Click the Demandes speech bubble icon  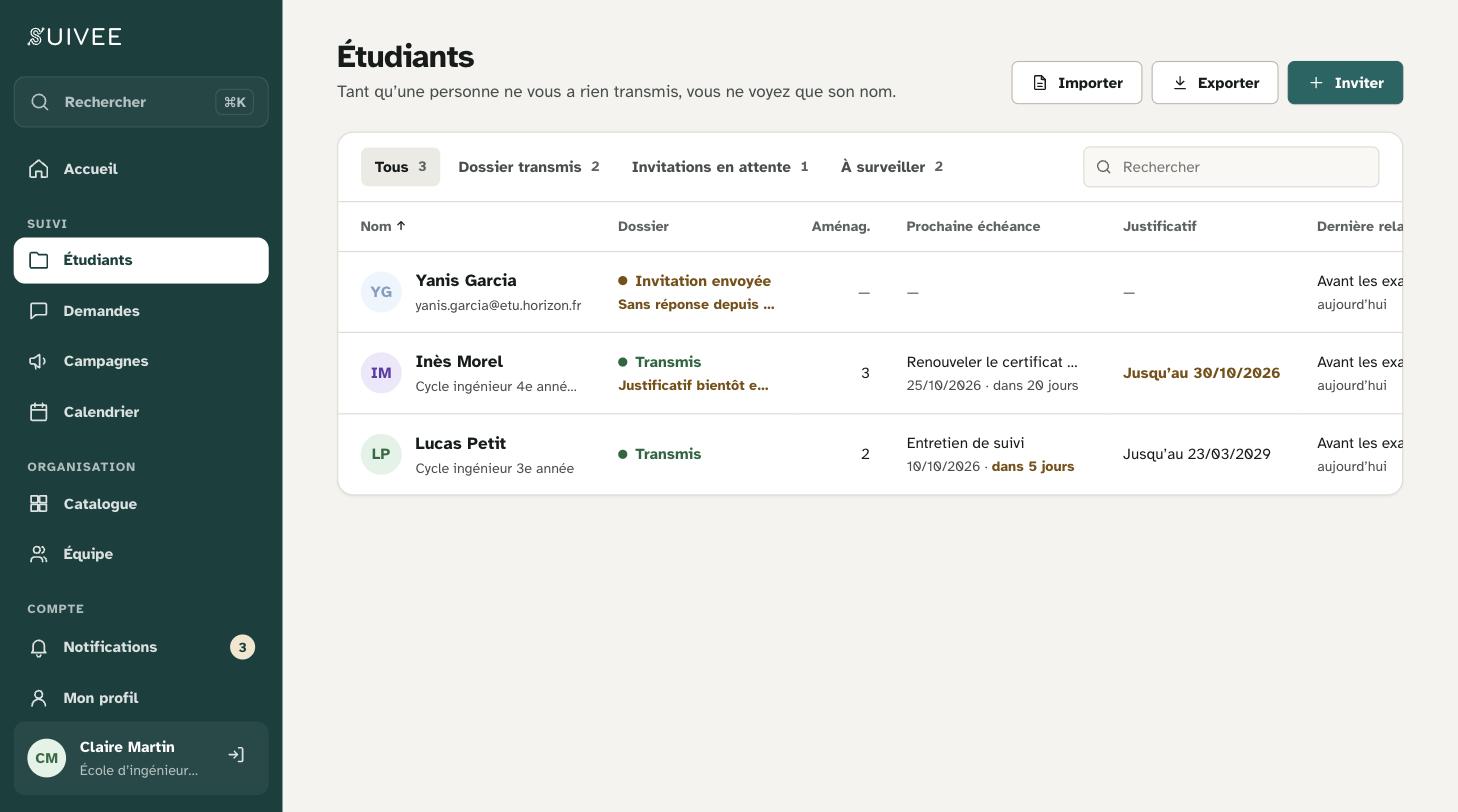coord(39,311)
